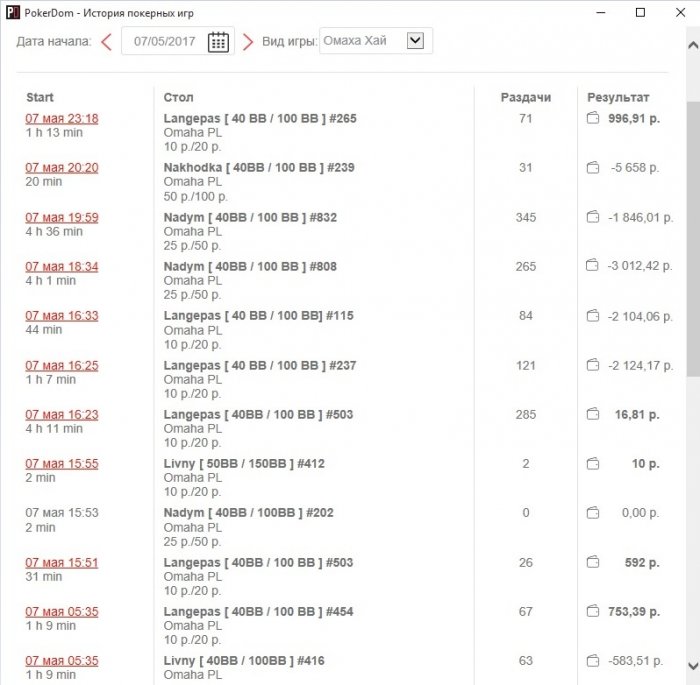
Task: Open the 07 мая 05:35 link for Livny #416
Action: pyautogui.click(x=62, y=661)
